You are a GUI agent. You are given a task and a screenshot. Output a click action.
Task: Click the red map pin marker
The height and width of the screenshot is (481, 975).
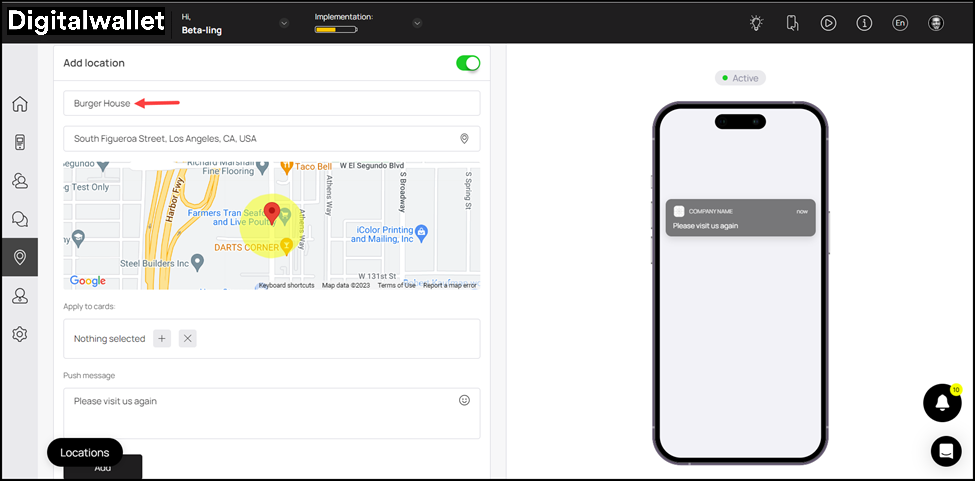tap(270, 213)
